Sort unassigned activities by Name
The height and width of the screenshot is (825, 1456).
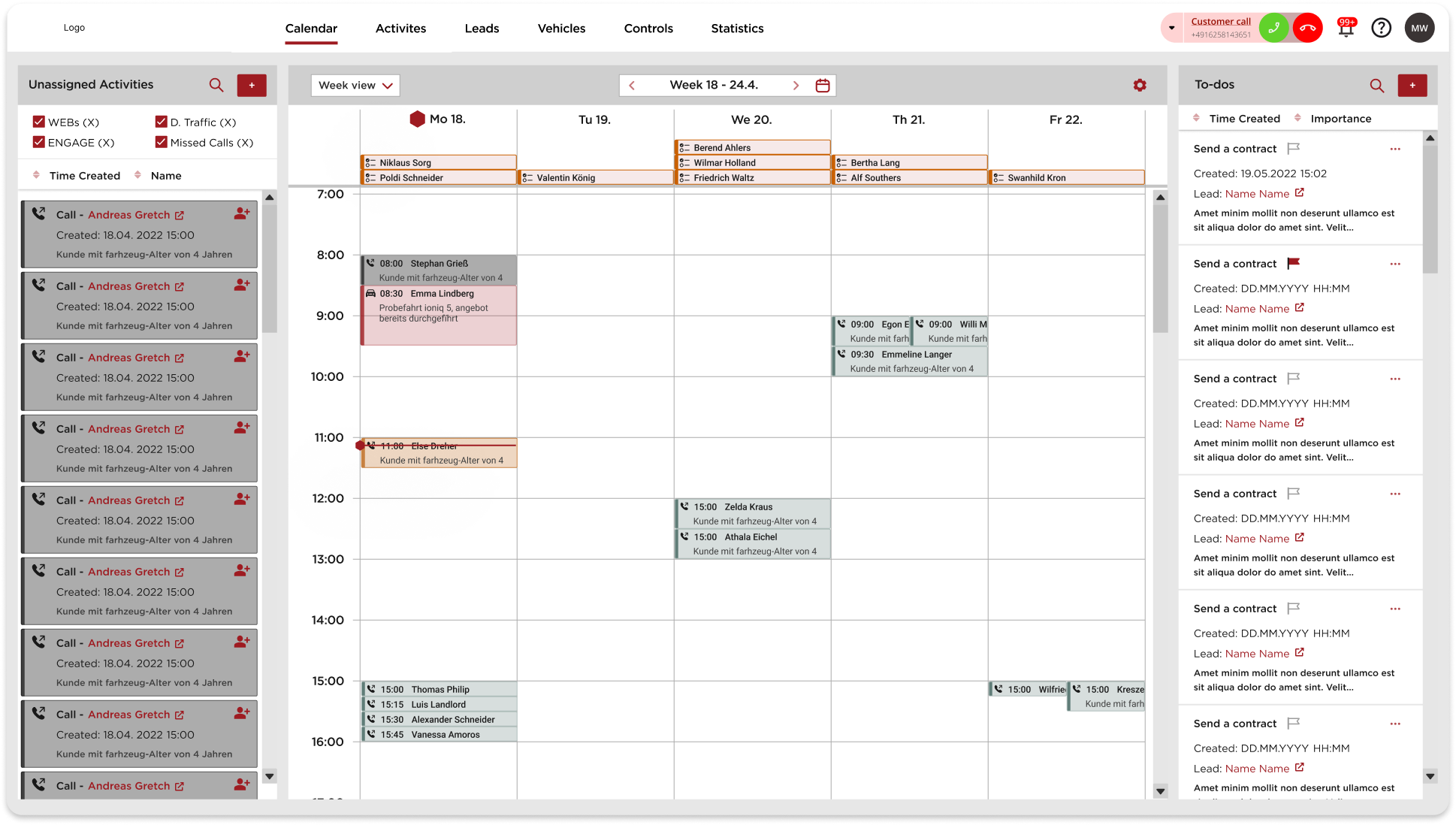(x=158, y=176)
